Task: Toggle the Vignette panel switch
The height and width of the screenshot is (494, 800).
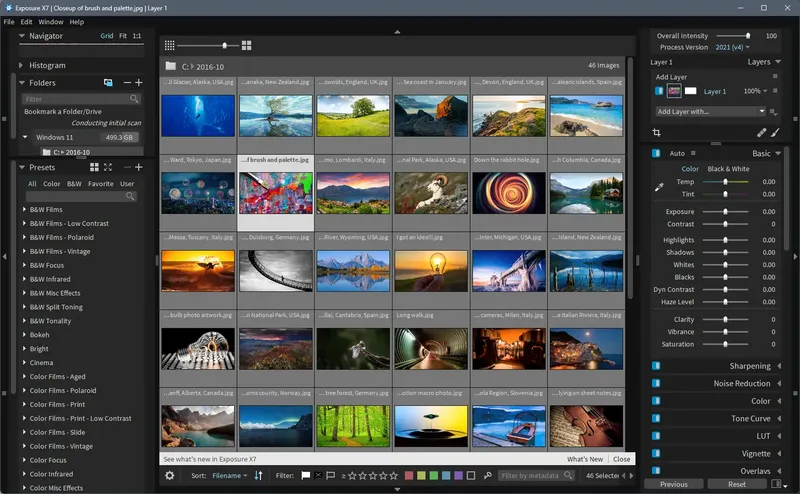Action: [x=656, y=453]
